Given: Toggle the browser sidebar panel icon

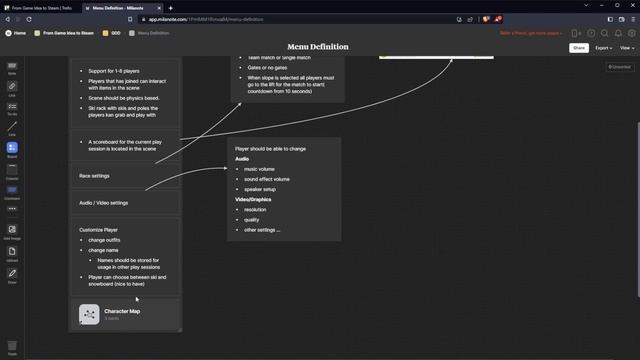Looking at the screenshot, I should pos(610,19).
